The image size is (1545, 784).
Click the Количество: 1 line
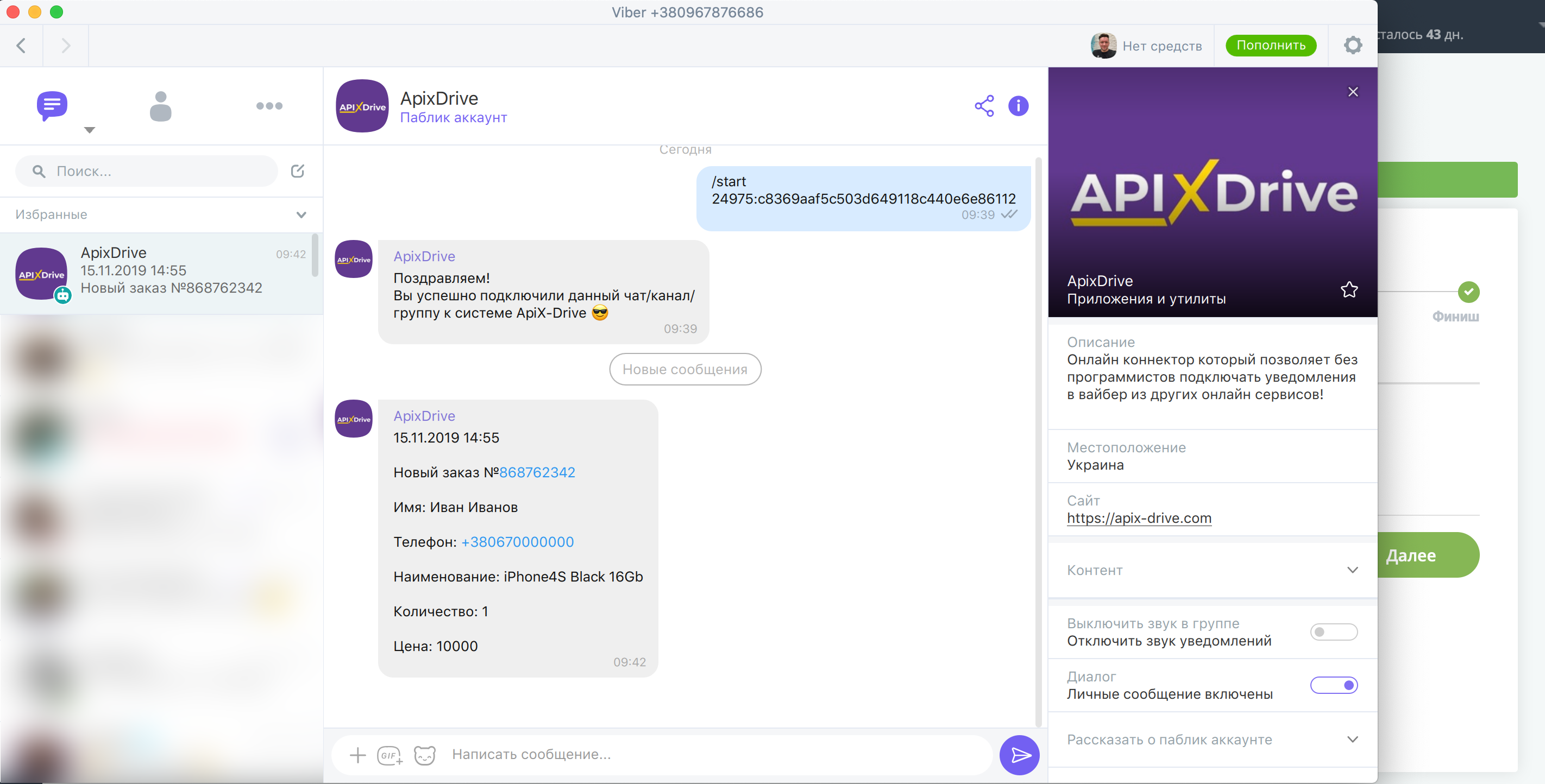pyautogui.click(x=441, y=611)
